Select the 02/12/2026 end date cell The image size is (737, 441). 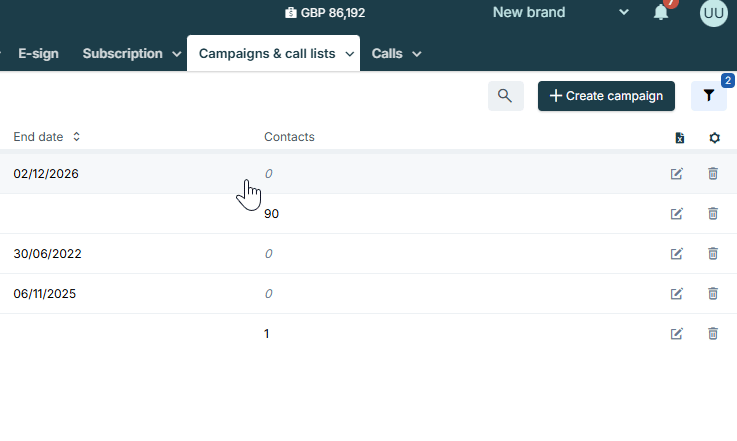click(46, 174)
